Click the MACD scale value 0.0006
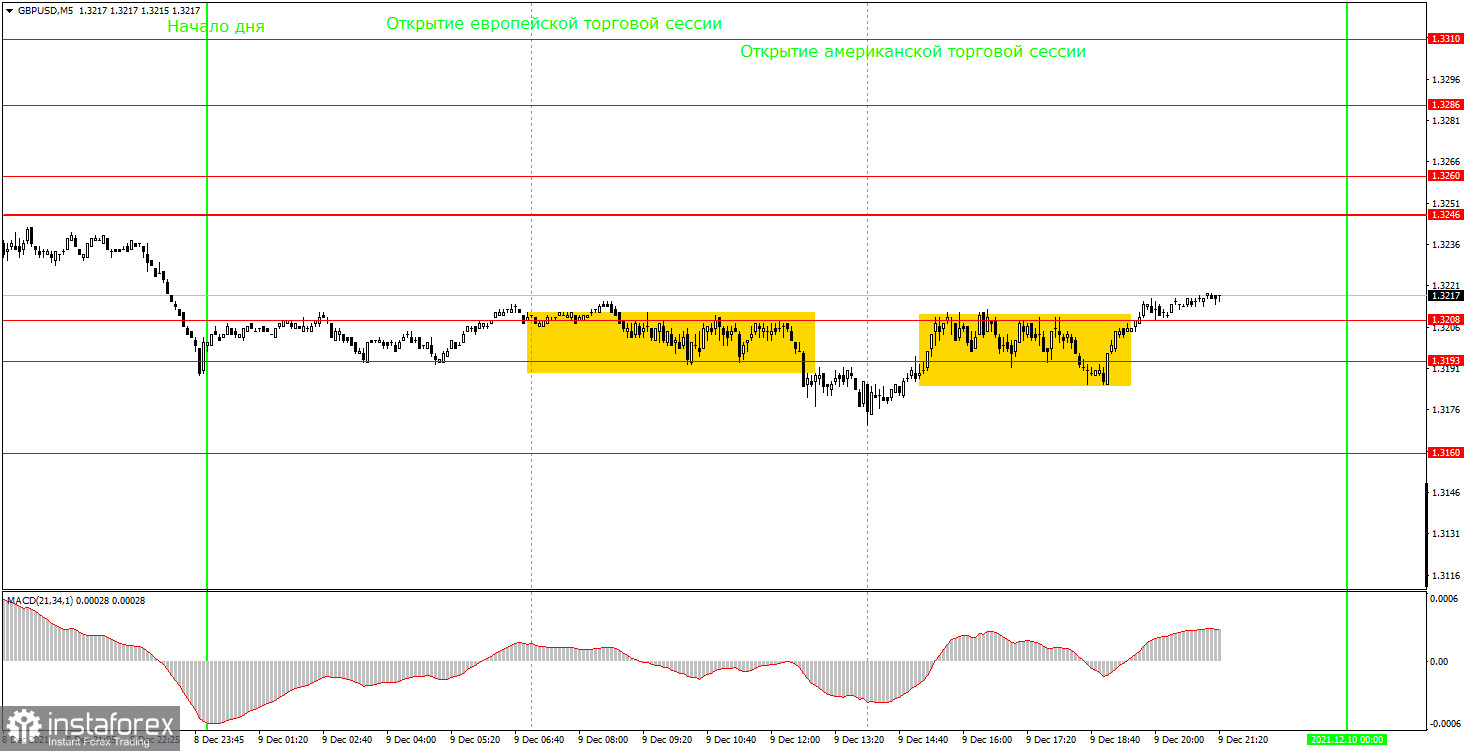Viewport: 1467px width, 751px height. (x=1446, y=598)
